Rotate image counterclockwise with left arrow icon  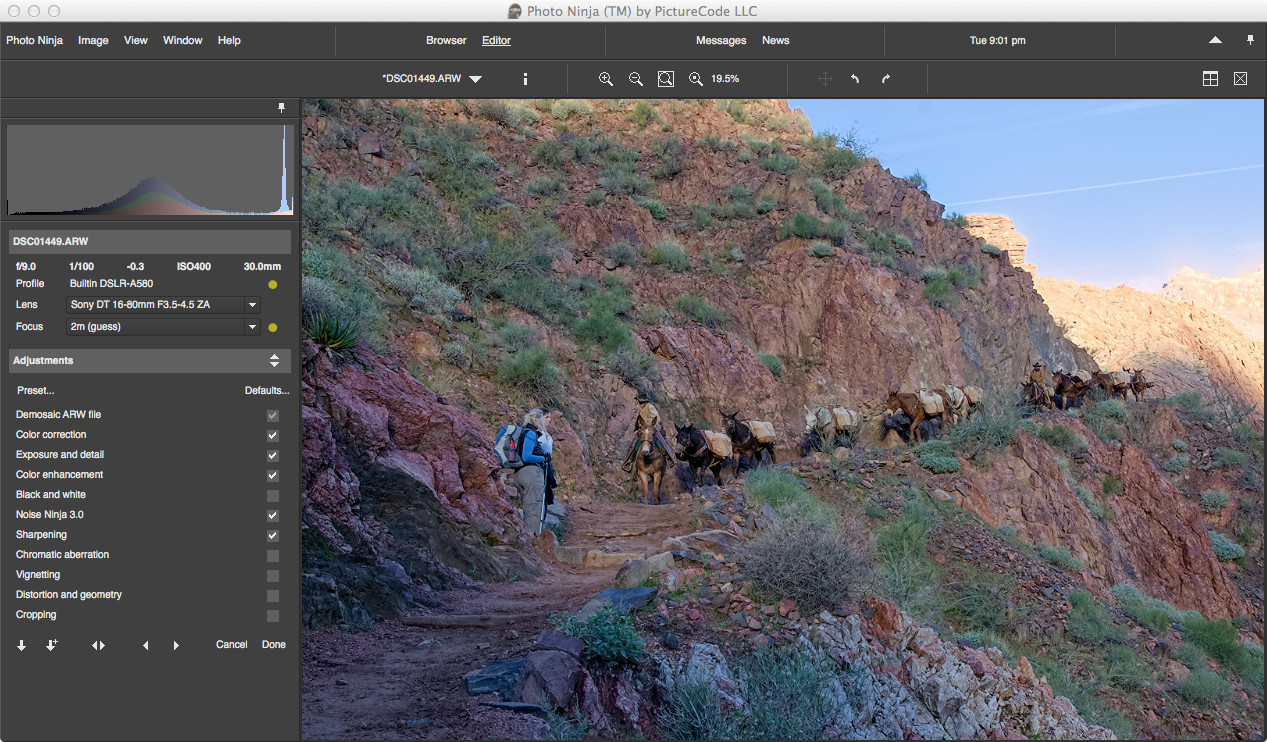[x=855, y=79]
